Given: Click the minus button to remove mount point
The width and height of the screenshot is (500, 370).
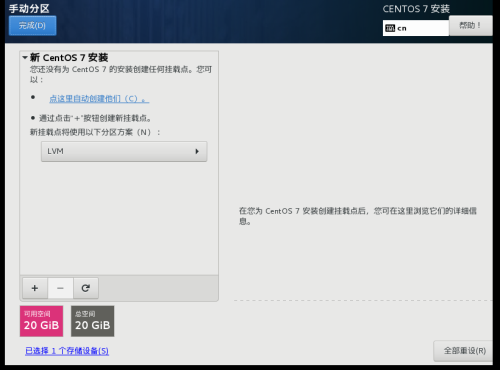Looking at the screenshot, I should point(60,288).
